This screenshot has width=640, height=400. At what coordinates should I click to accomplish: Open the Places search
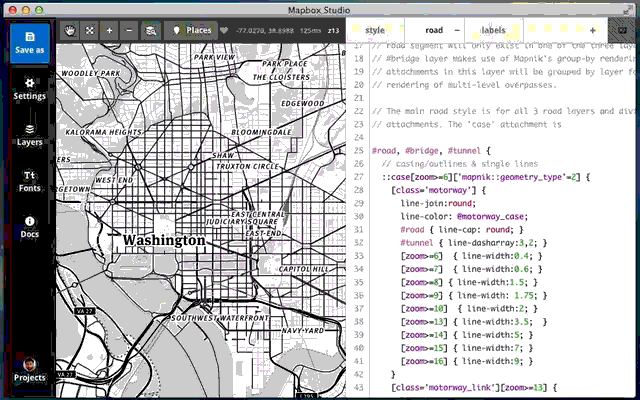point(191,30)
